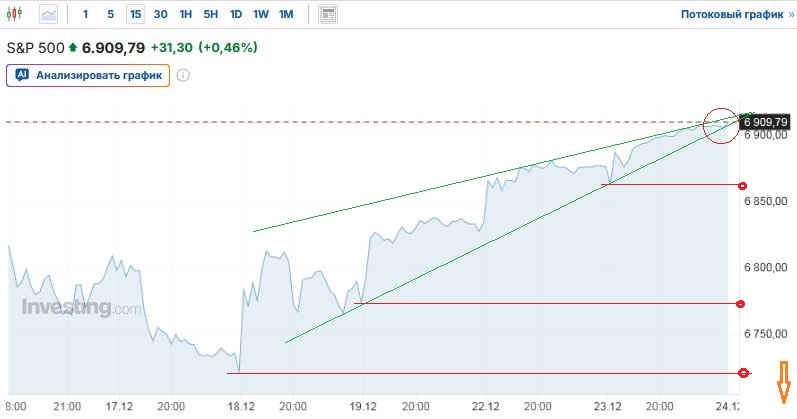Open the news panel icon
797x419 pixels.
coord(328,15)
